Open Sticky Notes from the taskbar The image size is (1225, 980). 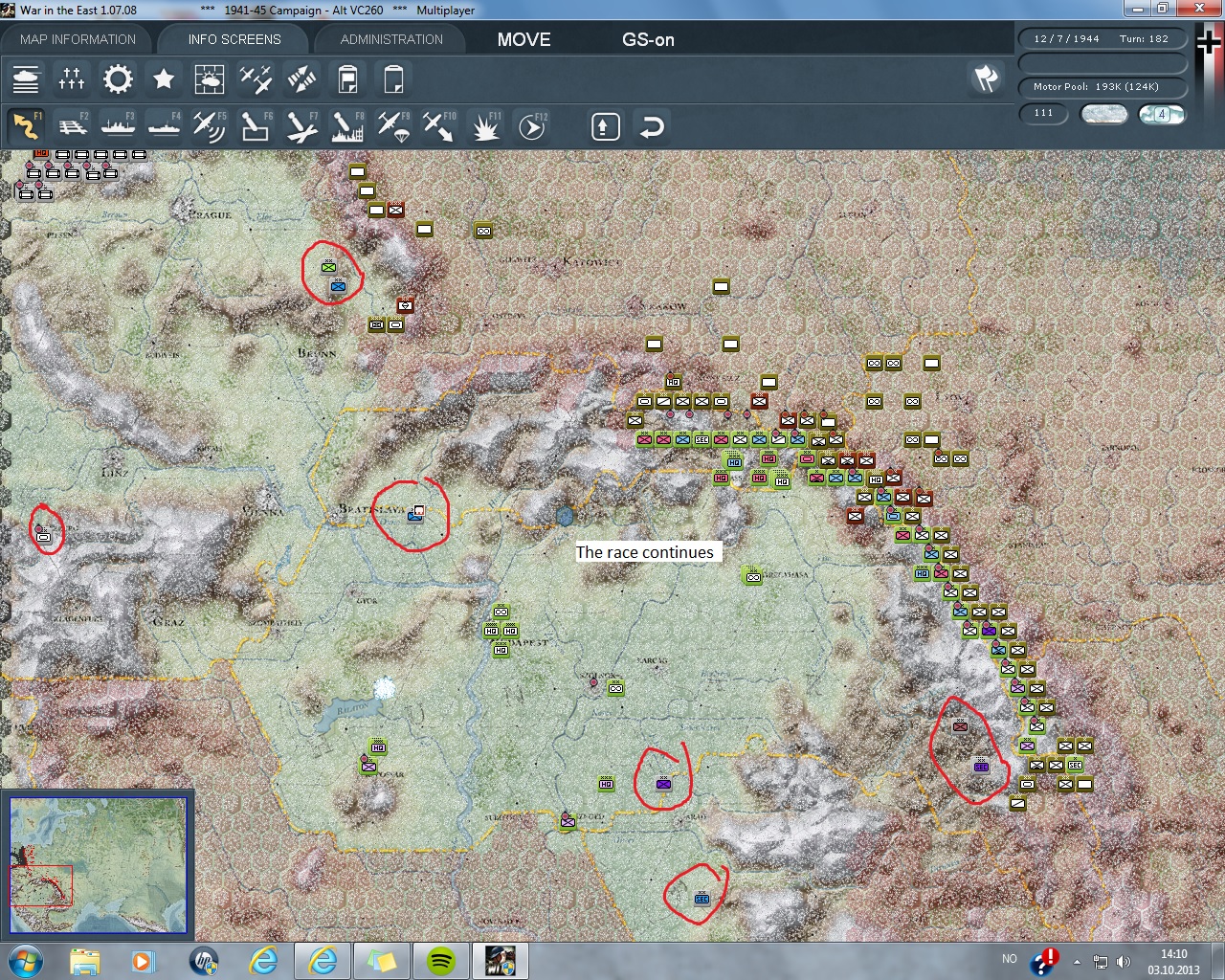pyautogui.click(x=381, y=961)
